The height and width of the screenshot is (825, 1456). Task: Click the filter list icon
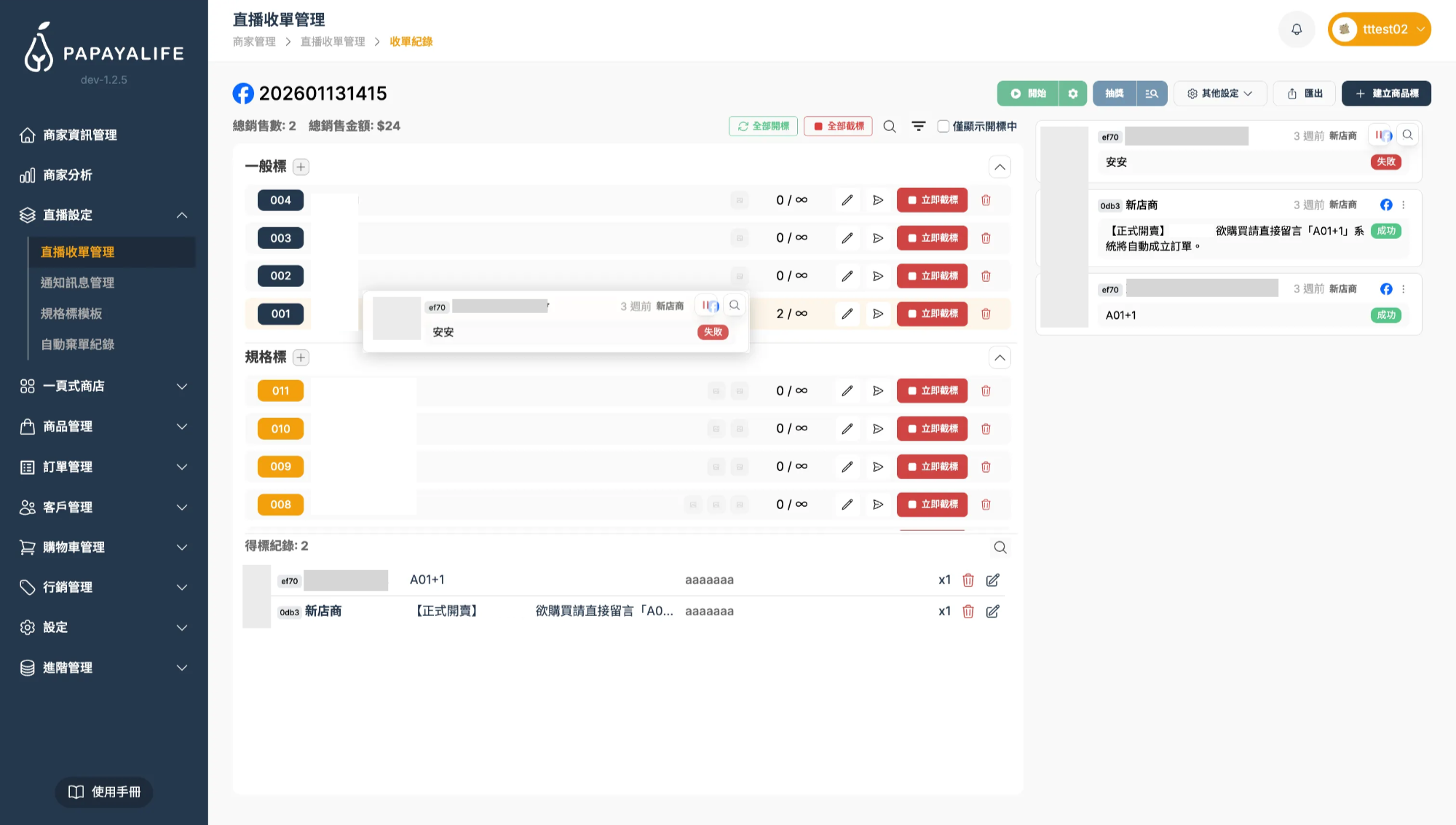click(919, 126)
